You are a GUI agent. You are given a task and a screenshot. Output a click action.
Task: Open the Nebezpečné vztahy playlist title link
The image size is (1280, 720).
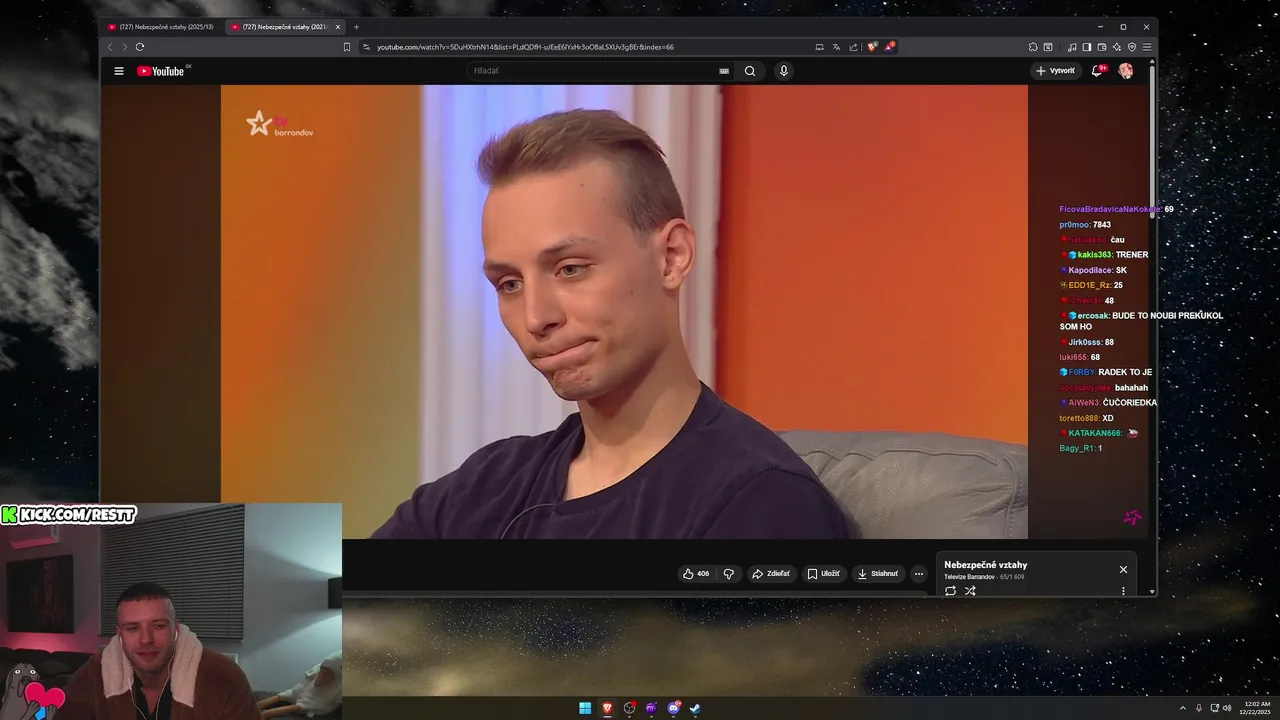pyautogui.click(x=985, y=565)
